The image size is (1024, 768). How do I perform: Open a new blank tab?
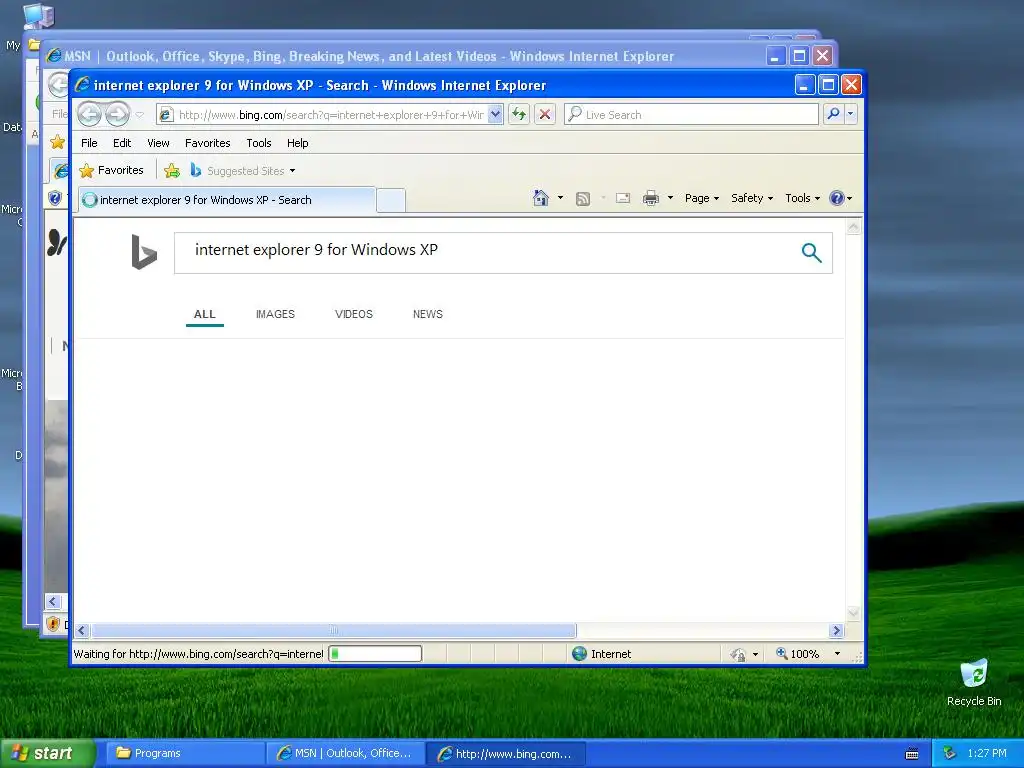click(x=391, y=200)
